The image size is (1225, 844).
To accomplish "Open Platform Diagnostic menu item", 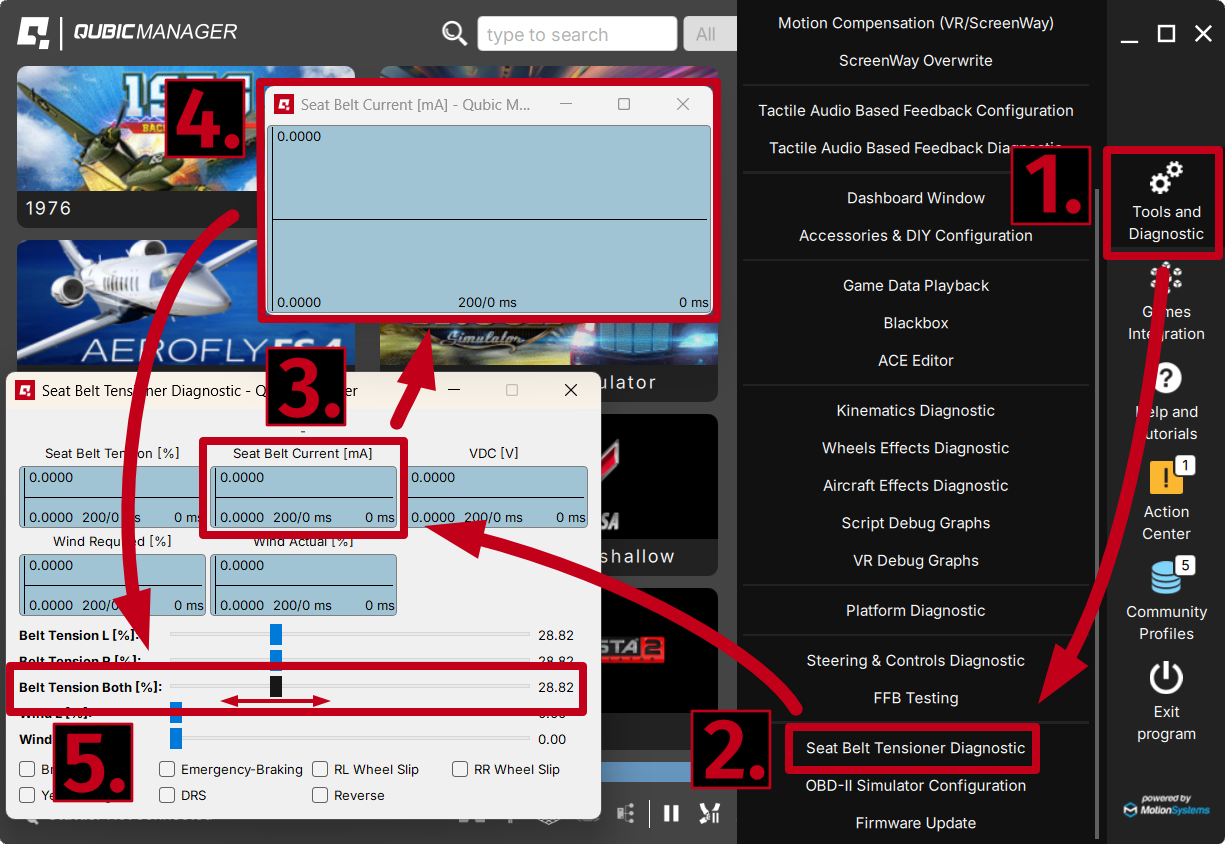I will point(915,611).
